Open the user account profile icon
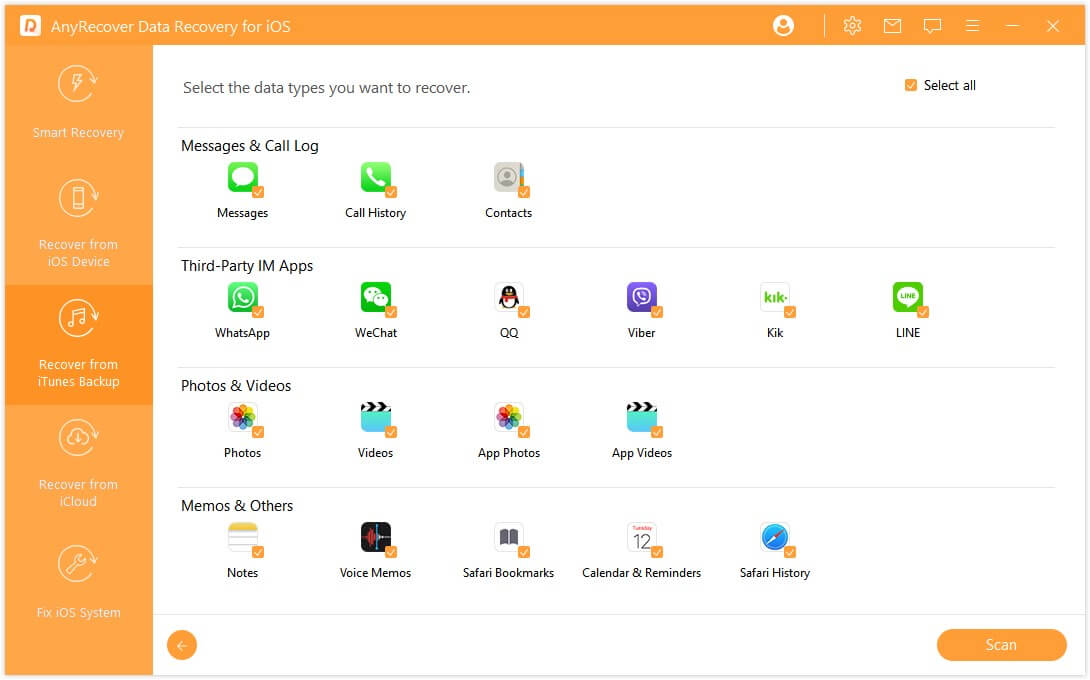 [x=783, y=25]
